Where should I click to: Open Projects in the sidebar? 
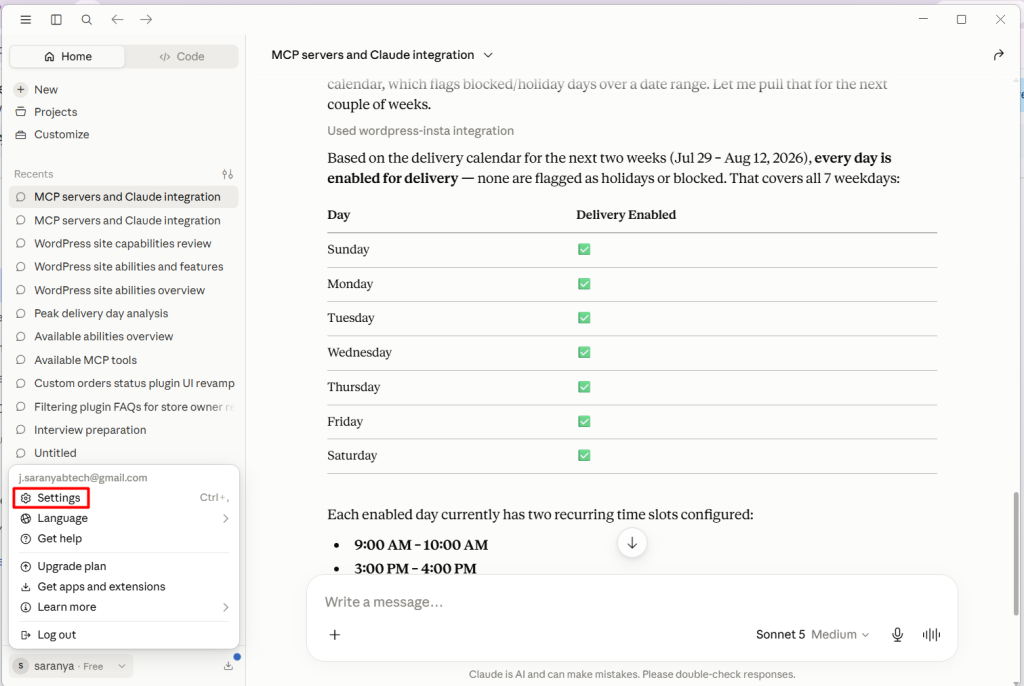tap(124, 112)
